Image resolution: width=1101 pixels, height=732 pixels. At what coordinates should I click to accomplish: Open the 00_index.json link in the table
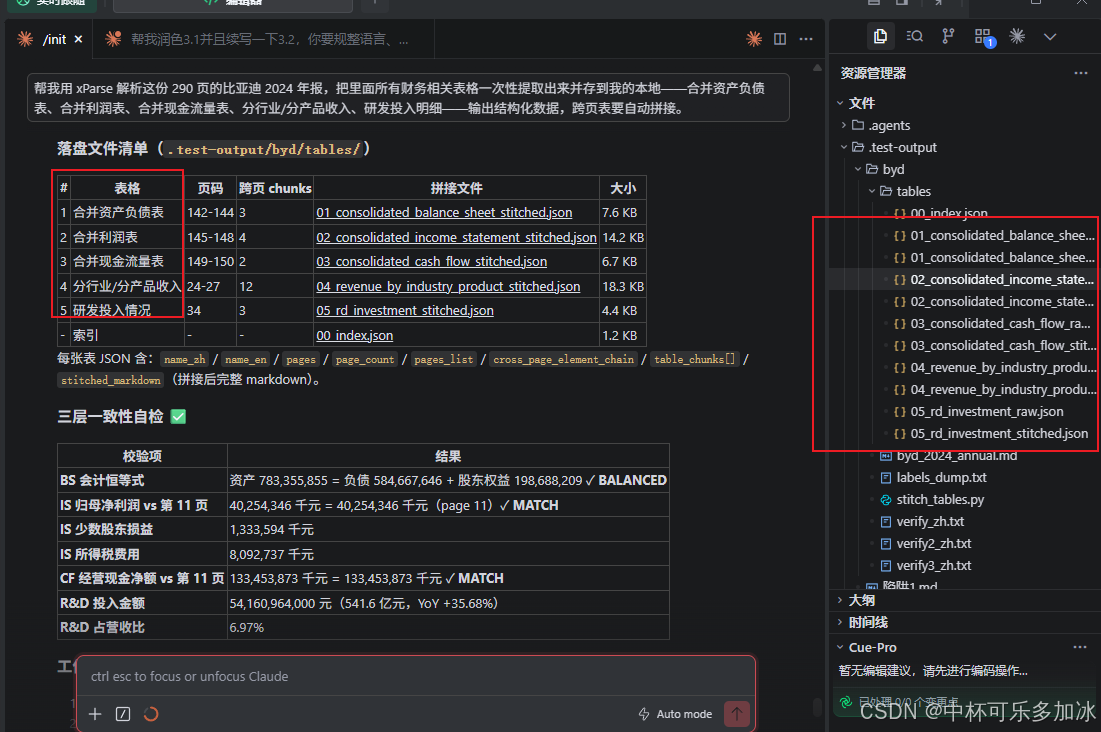[x=355, y=336]
